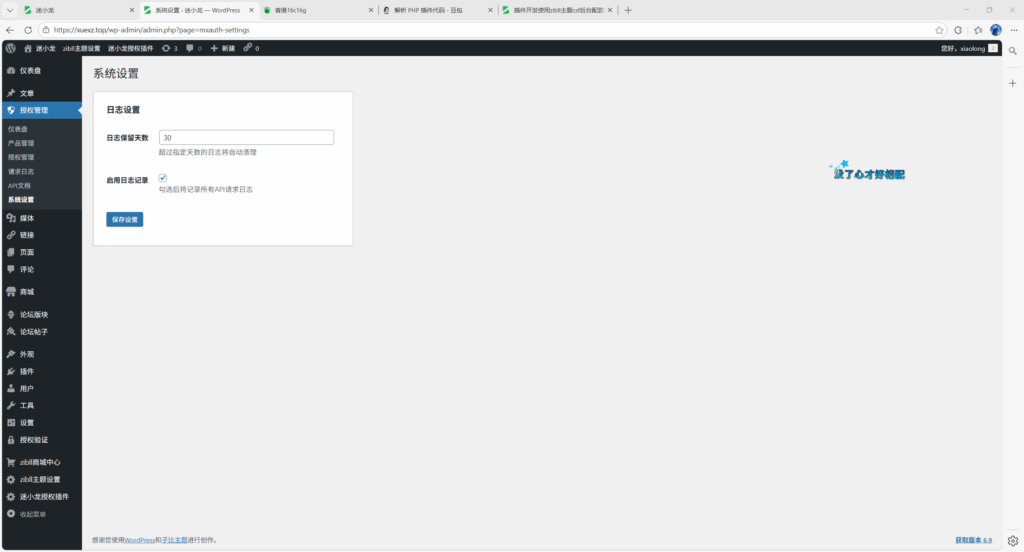
Task: Click the WordPress logo in admin bar
Action: 10,48
